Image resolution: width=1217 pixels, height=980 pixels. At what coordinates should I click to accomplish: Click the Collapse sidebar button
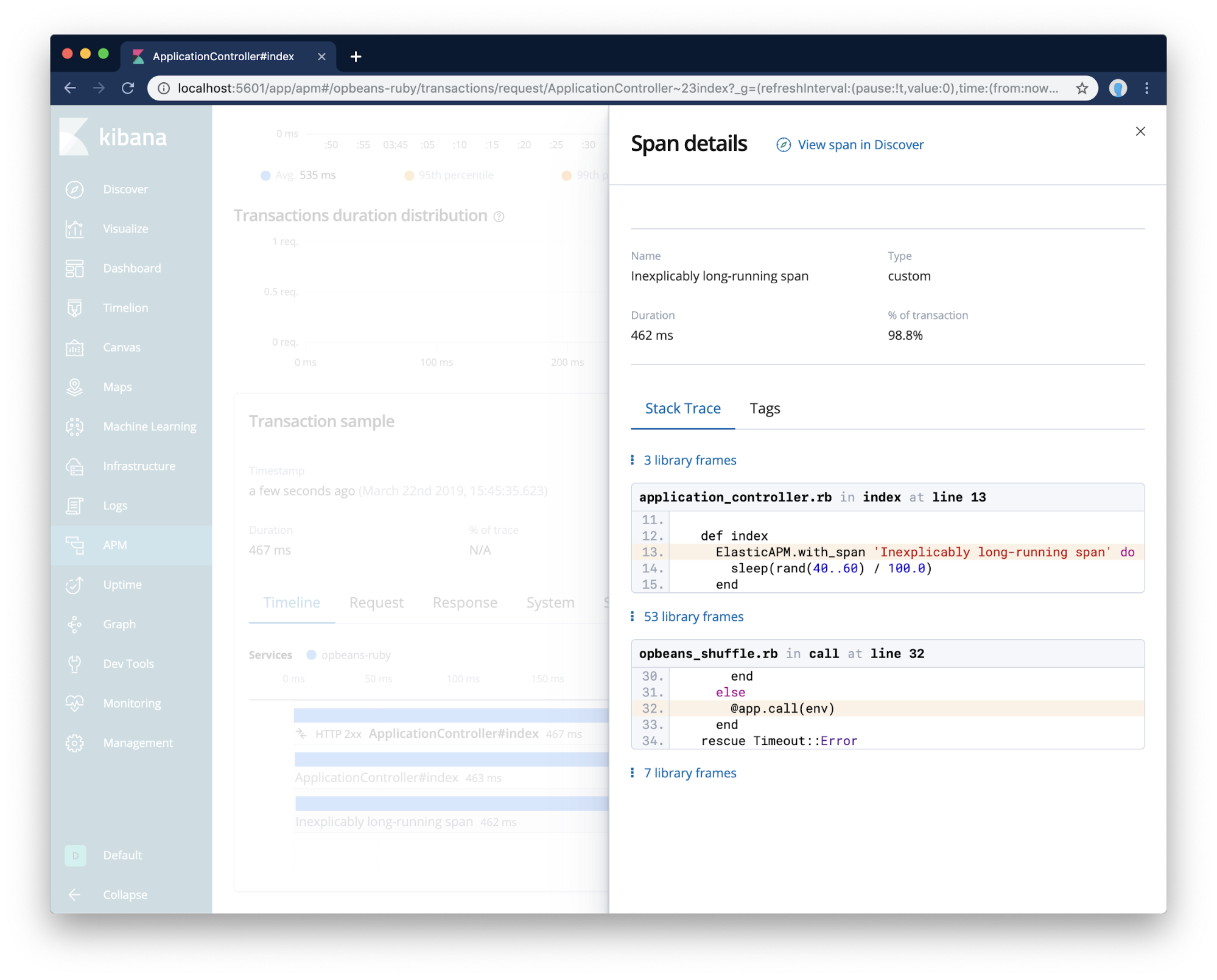pyautogui.click(x=124, y=894)
